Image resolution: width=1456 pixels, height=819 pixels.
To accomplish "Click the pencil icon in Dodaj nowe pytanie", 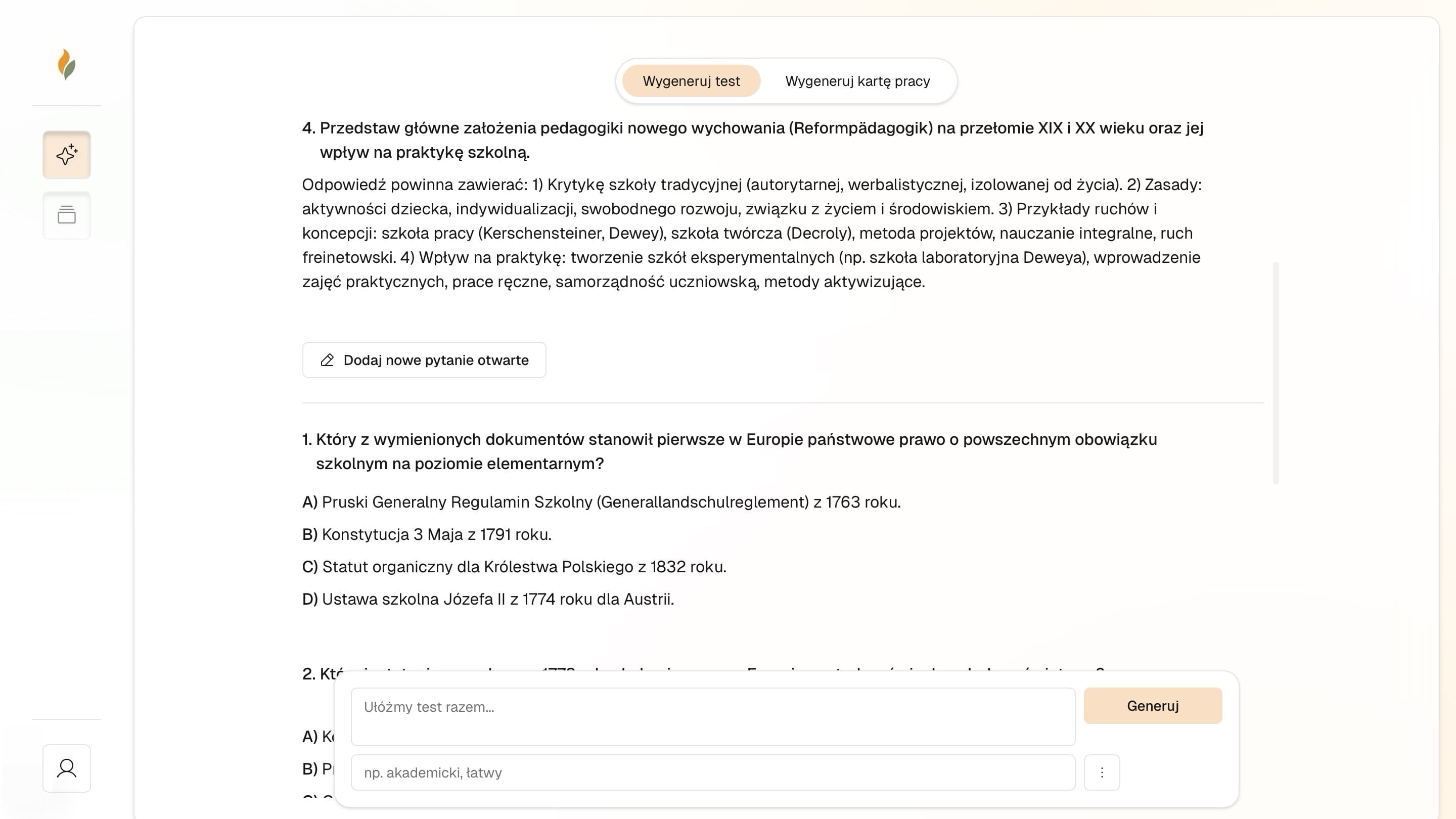I will pyautogui.click(x=327, y=360).
